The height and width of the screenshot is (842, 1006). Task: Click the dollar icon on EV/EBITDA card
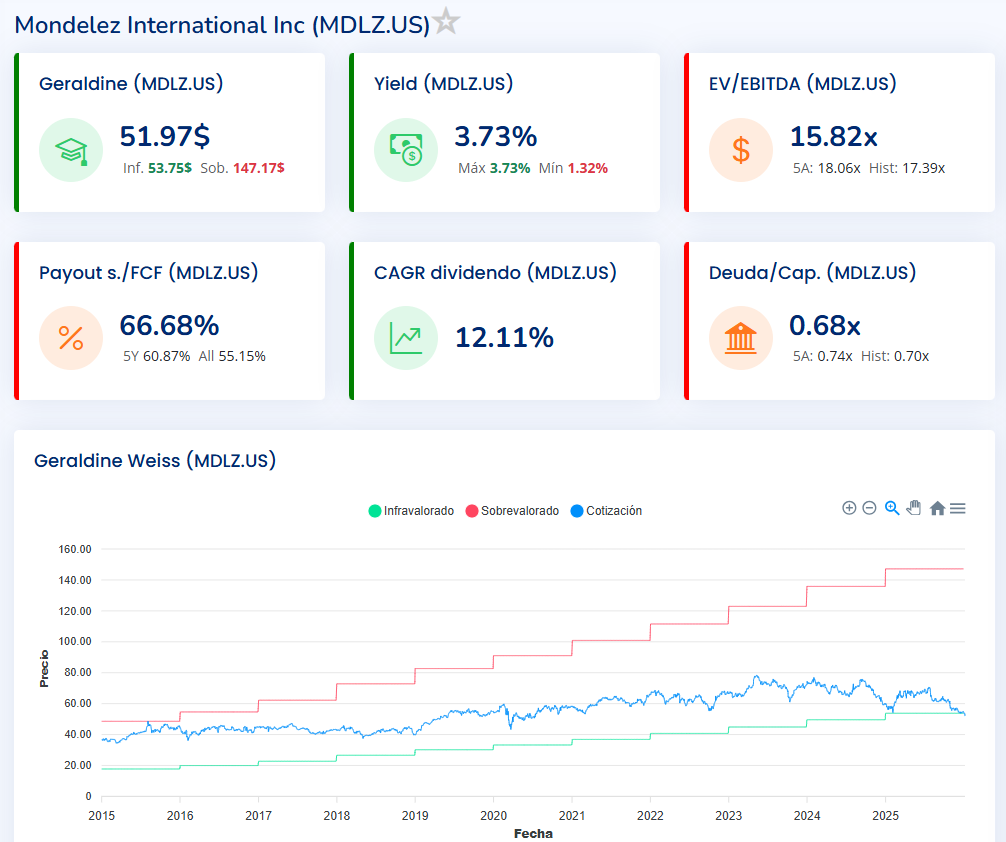(741, 150)
